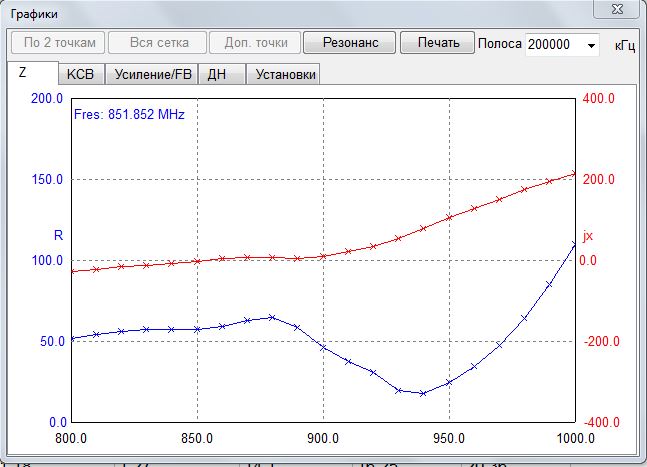Image resolution: width=647 pixels, height=467 pixels.
Task: Open the Полоса dropdown arrow
Action: pyautogui.click(x=591, y=45)
